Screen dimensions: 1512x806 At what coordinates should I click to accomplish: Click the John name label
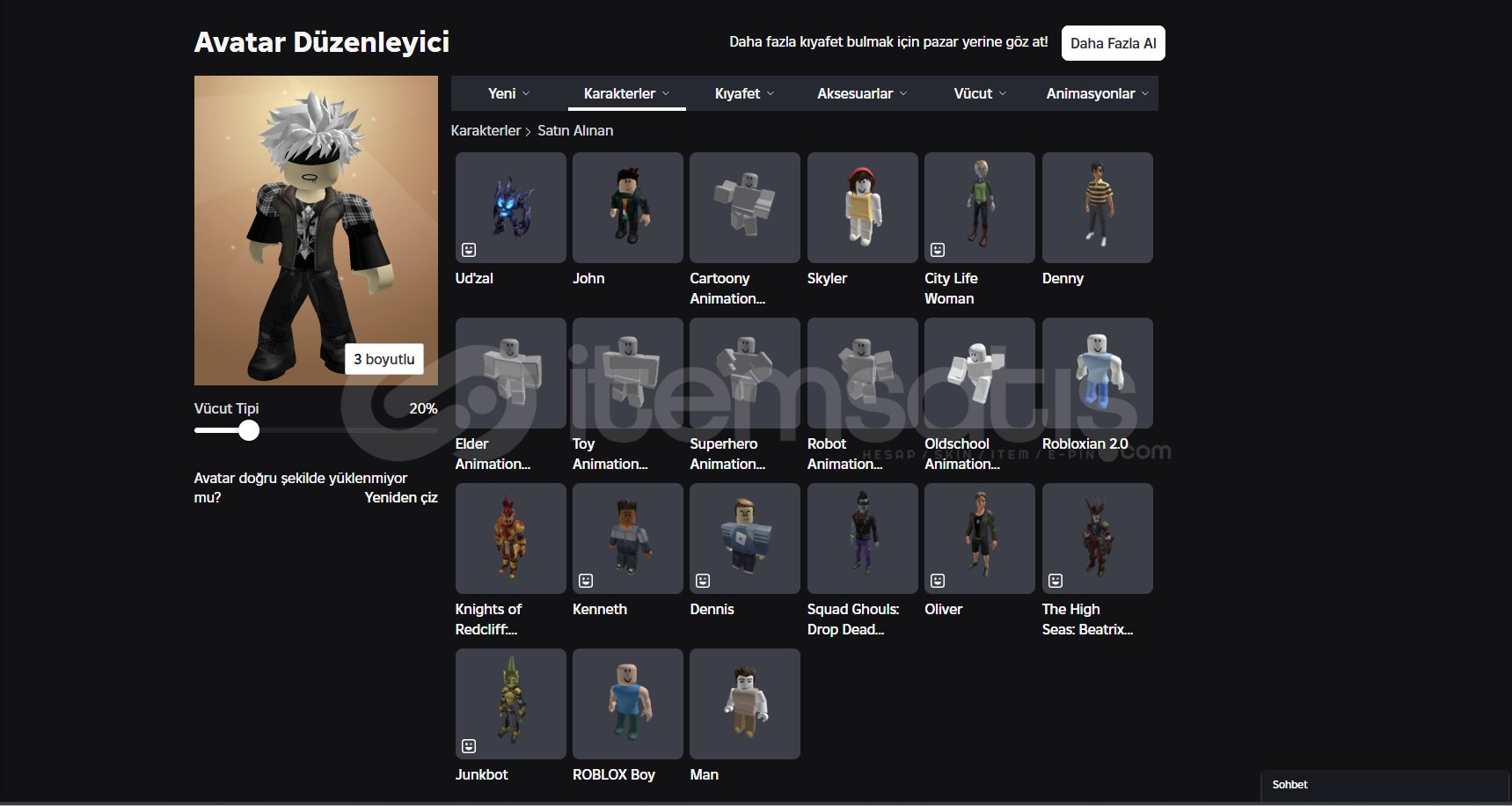point(588,278)
